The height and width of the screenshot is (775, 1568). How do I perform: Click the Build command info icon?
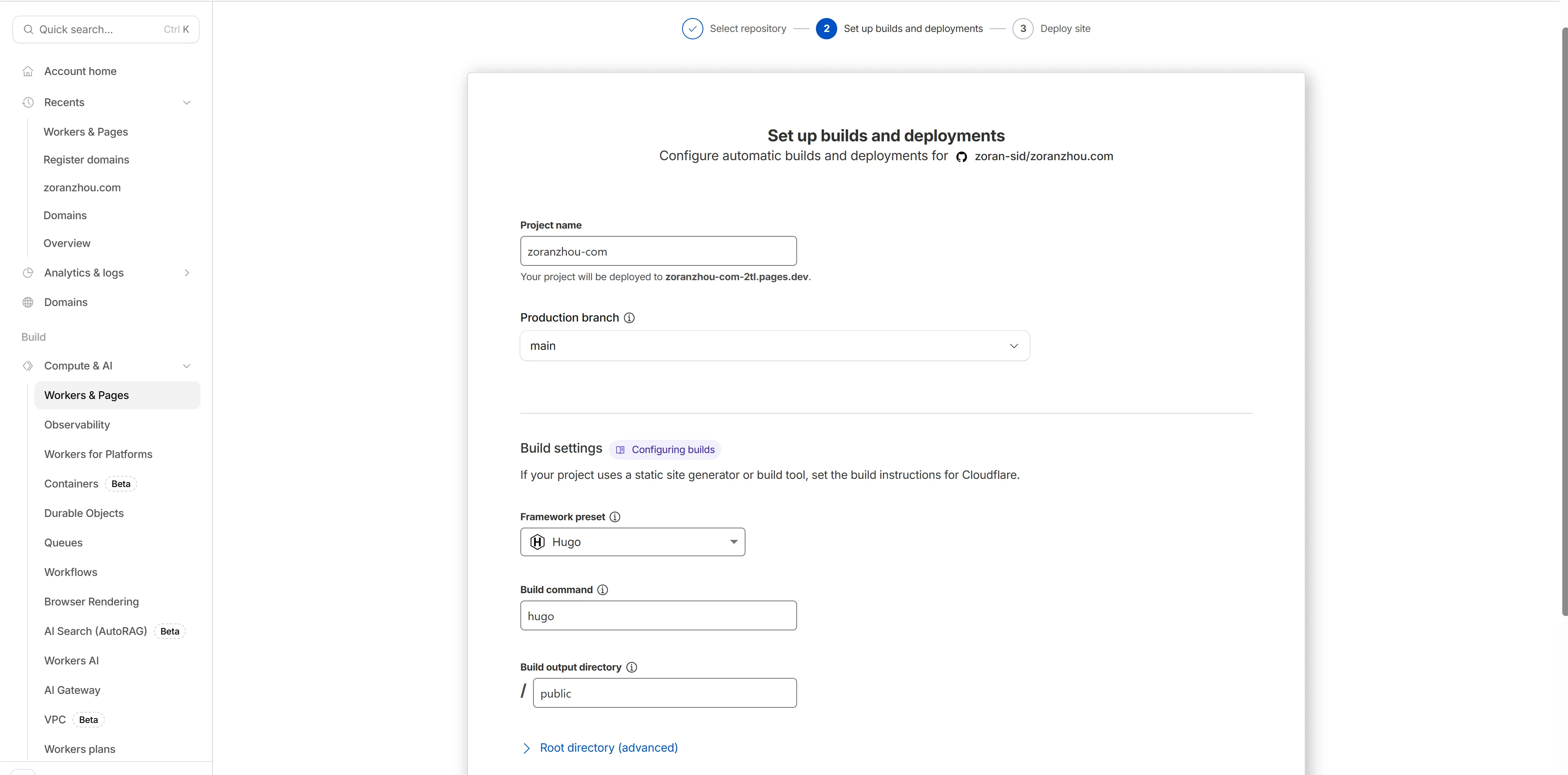coord(603,590)
